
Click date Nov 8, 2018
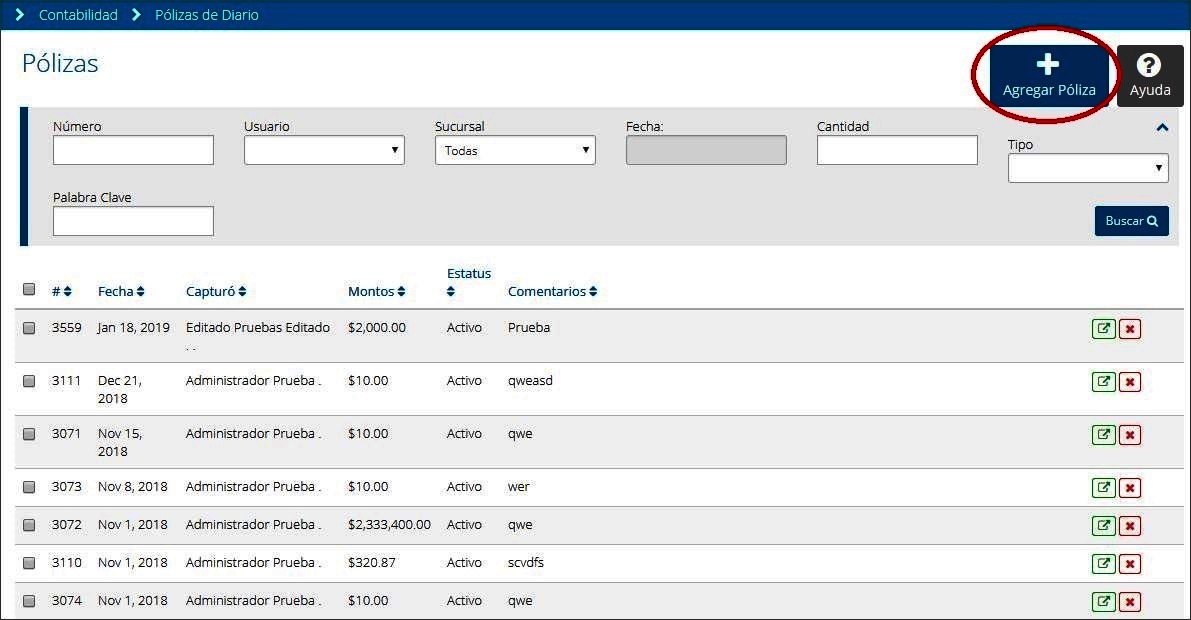pyautogui.click(x=133, y=487)
